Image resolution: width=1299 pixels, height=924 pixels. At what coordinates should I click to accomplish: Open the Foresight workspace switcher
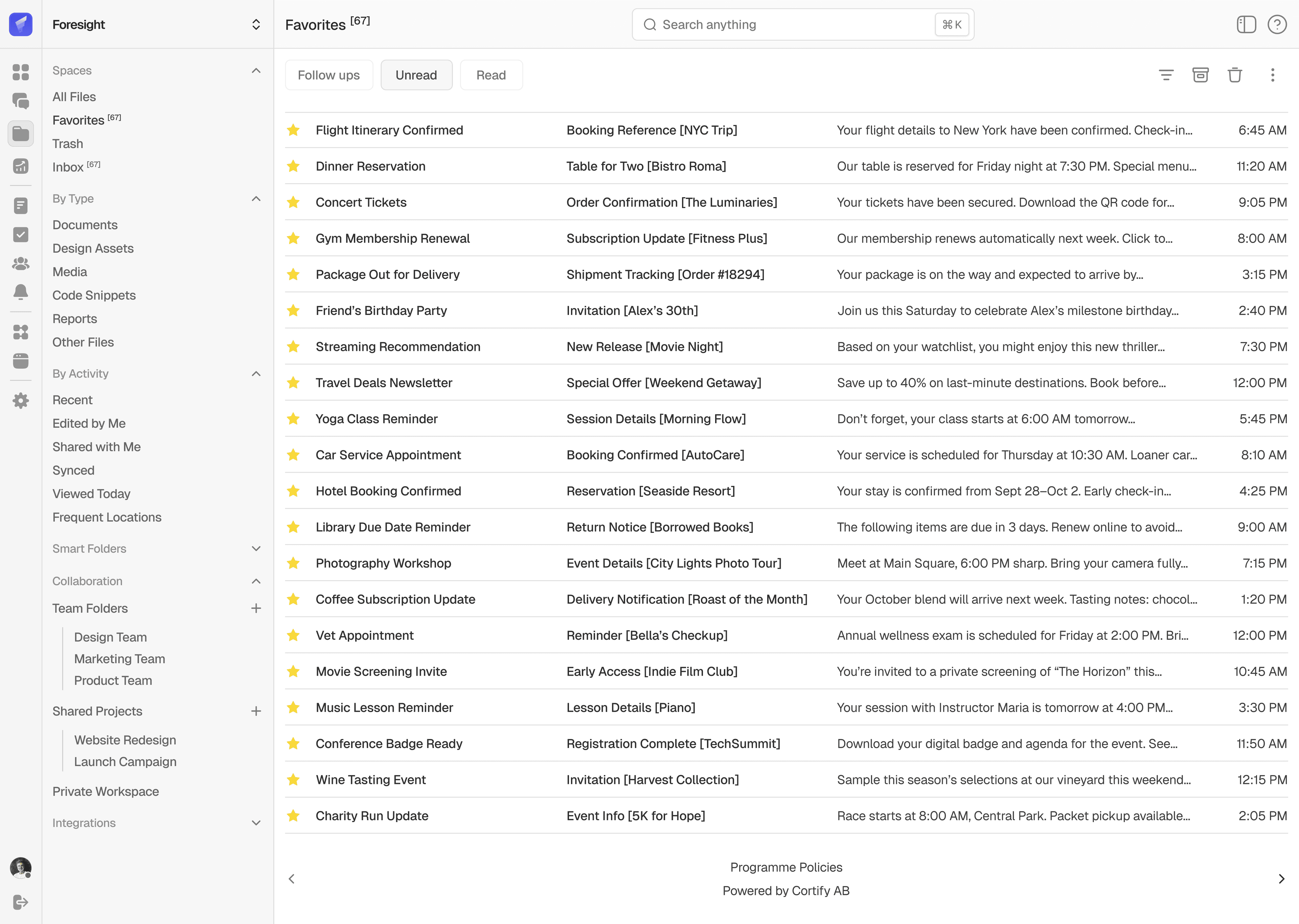(x=256, y=24)
